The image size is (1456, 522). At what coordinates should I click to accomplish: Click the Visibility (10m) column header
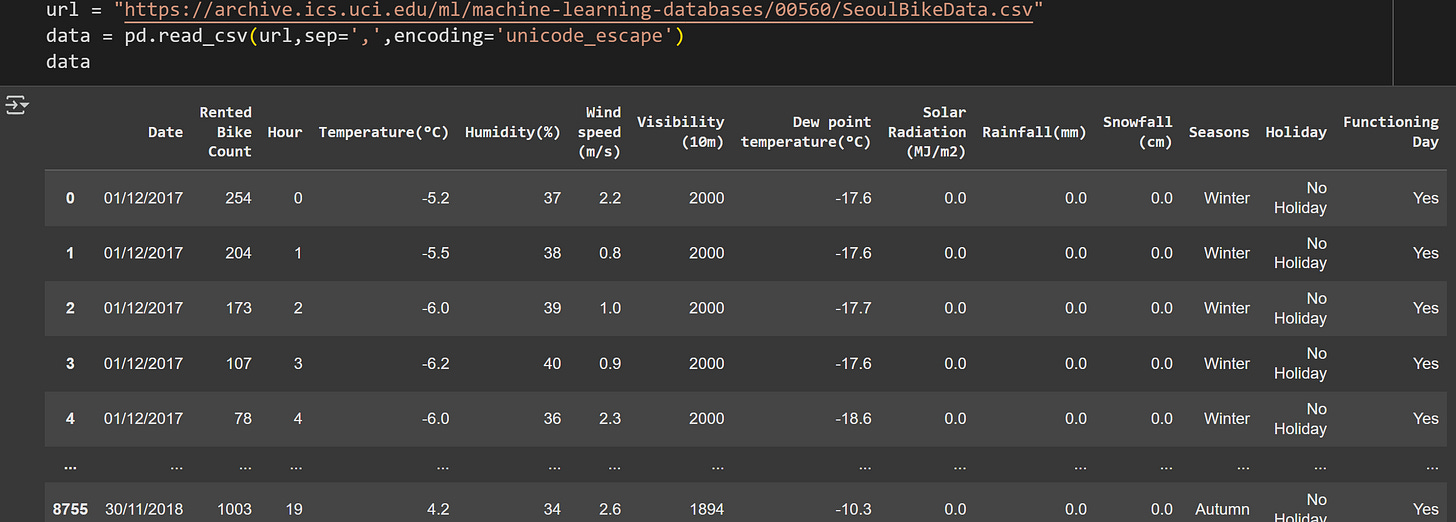click(680, 132)
